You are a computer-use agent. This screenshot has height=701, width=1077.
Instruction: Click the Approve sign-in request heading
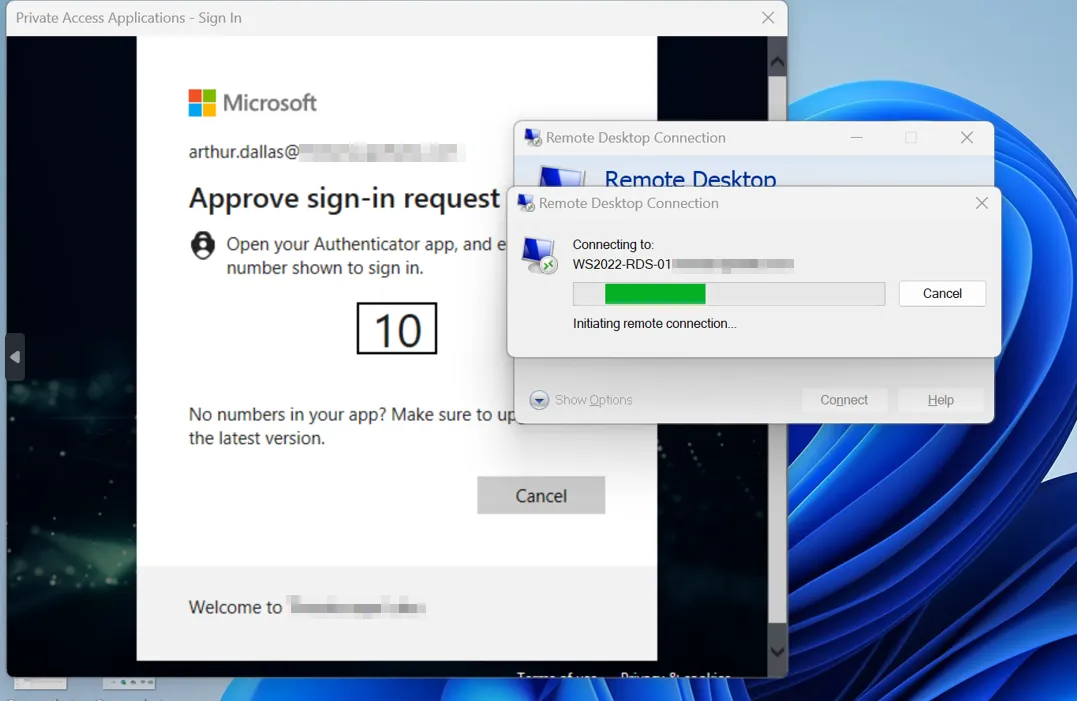point(344,198)
